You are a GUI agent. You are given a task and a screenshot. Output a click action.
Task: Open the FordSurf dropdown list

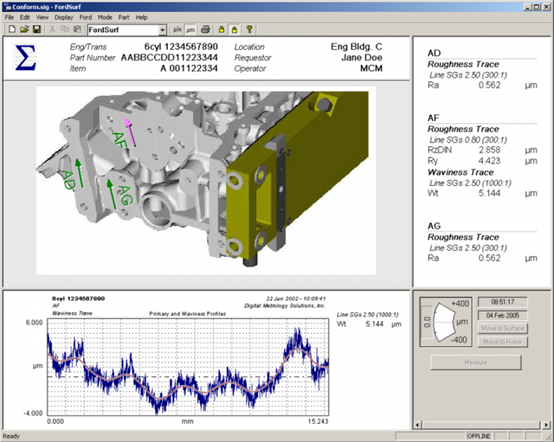[x=162, y=30]
